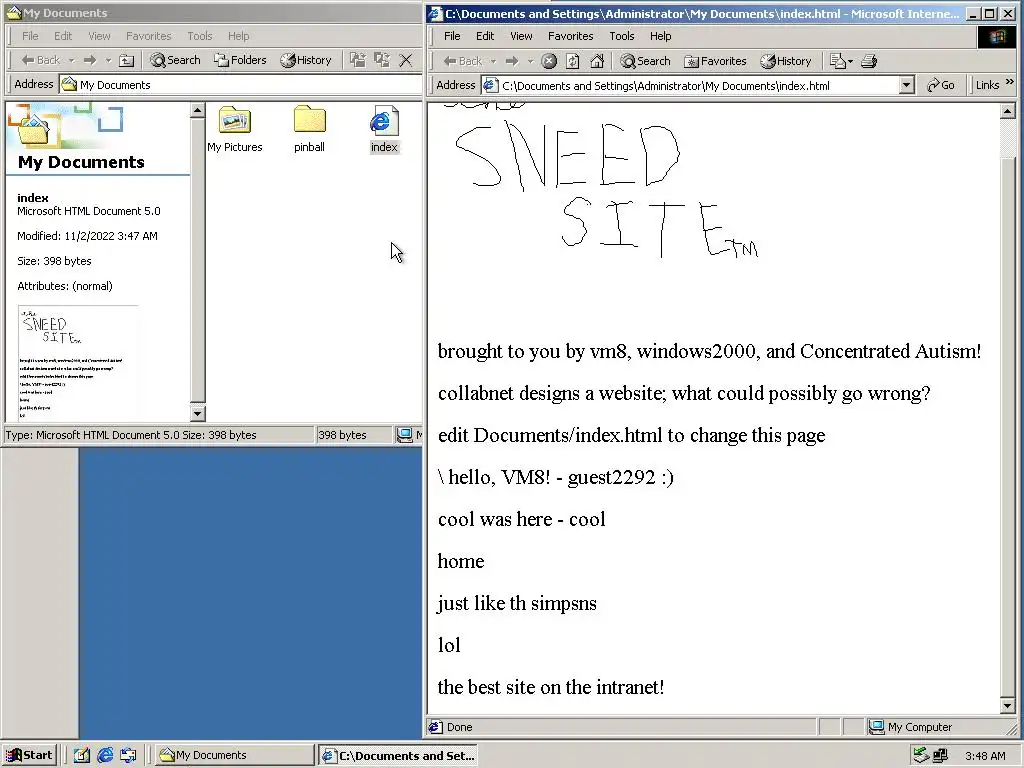Screen dimensions: 1024x768
Task: Click My Documents address field
Action: coord(240,85)
